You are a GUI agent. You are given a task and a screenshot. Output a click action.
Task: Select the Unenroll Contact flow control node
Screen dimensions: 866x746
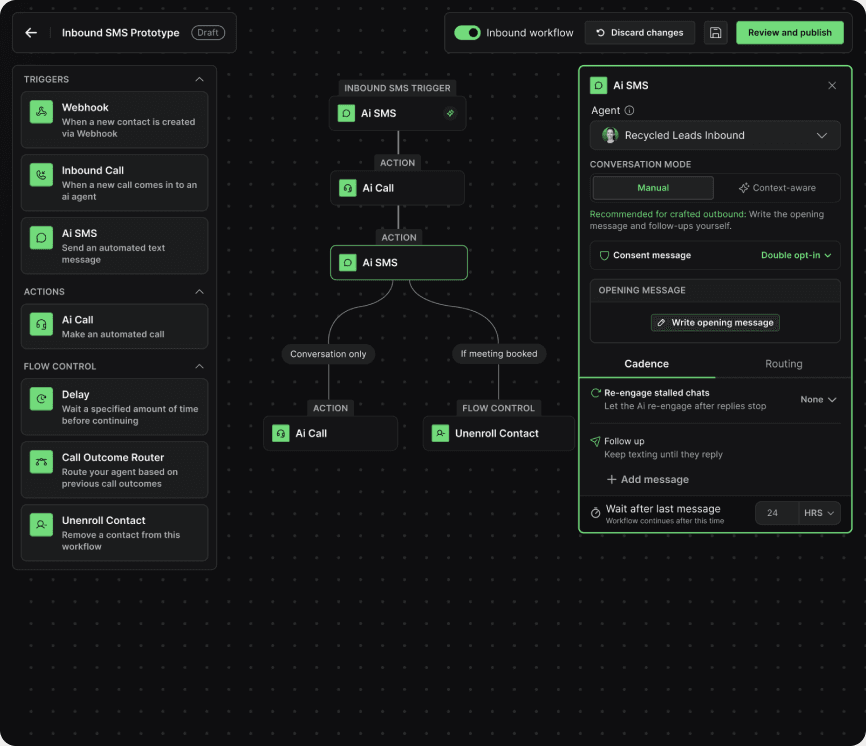[x=499, y=433]
